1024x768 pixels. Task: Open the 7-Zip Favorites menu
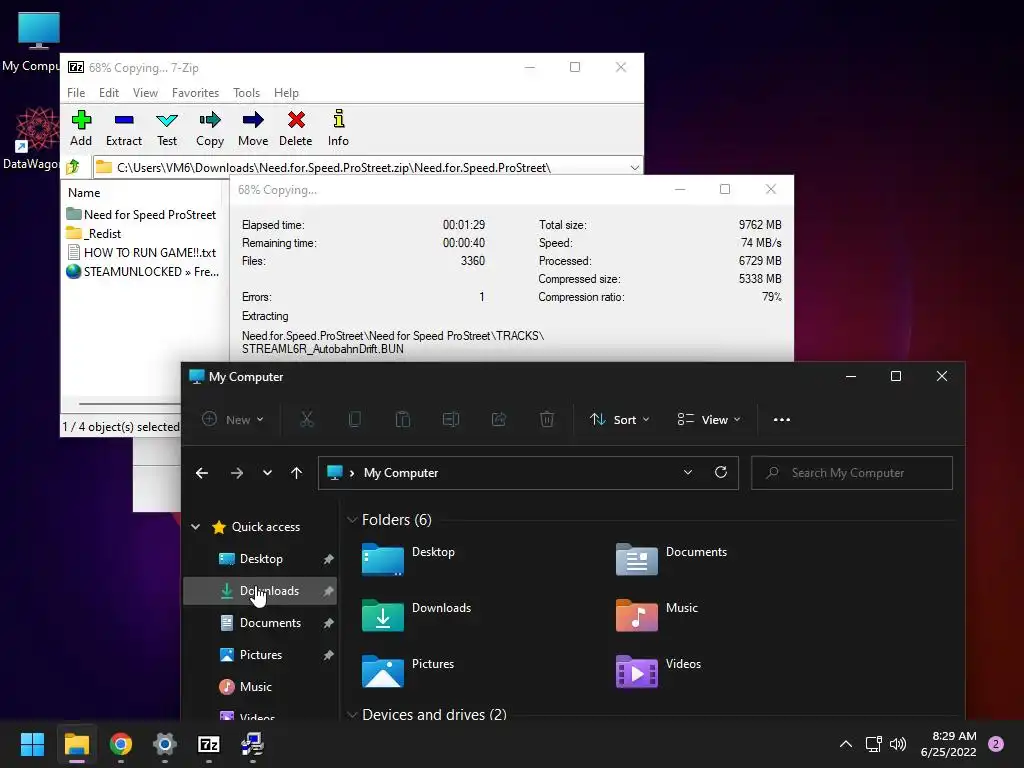[195, 93]
